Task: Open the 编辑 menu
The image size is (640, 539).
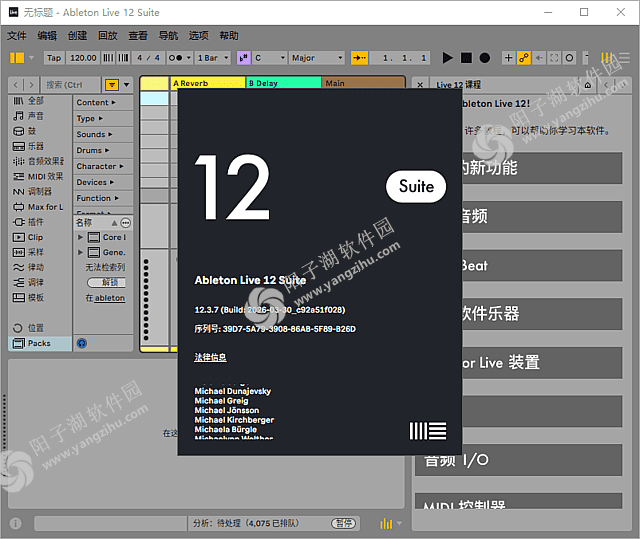Action: tap(47, 36)
